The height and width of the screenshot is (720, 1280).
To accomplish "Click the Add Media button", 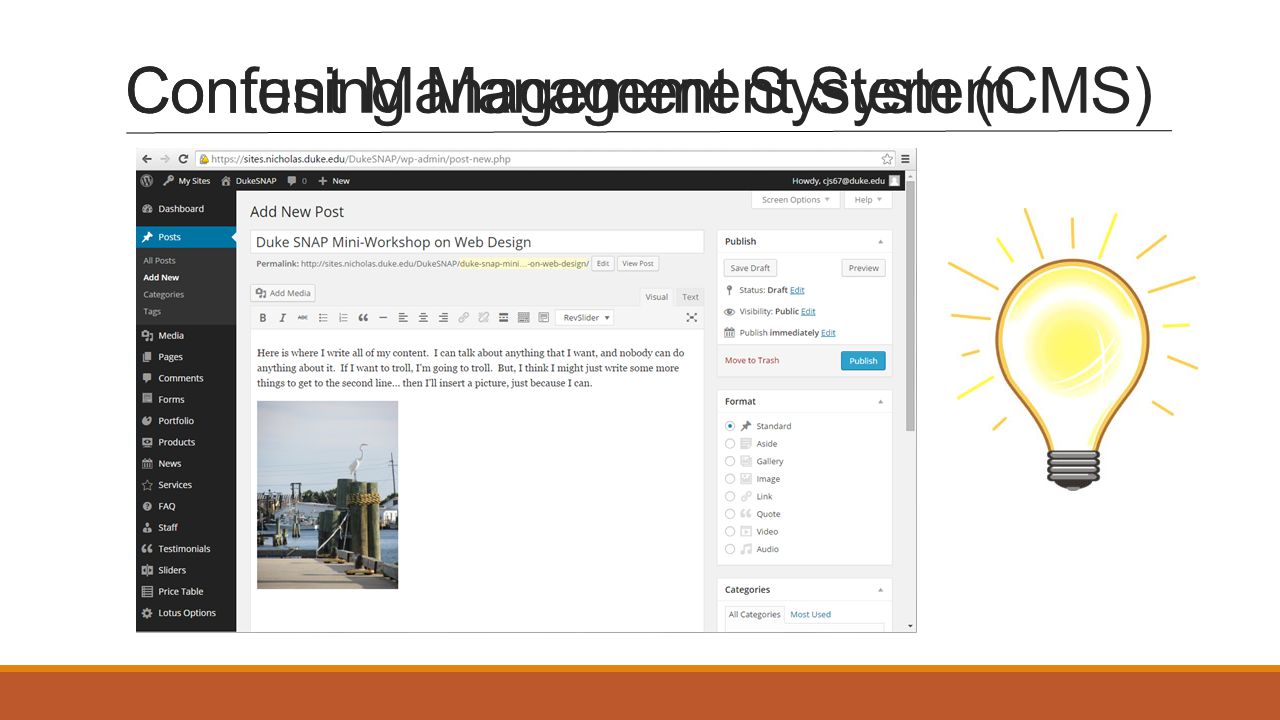I will [284, 293].
